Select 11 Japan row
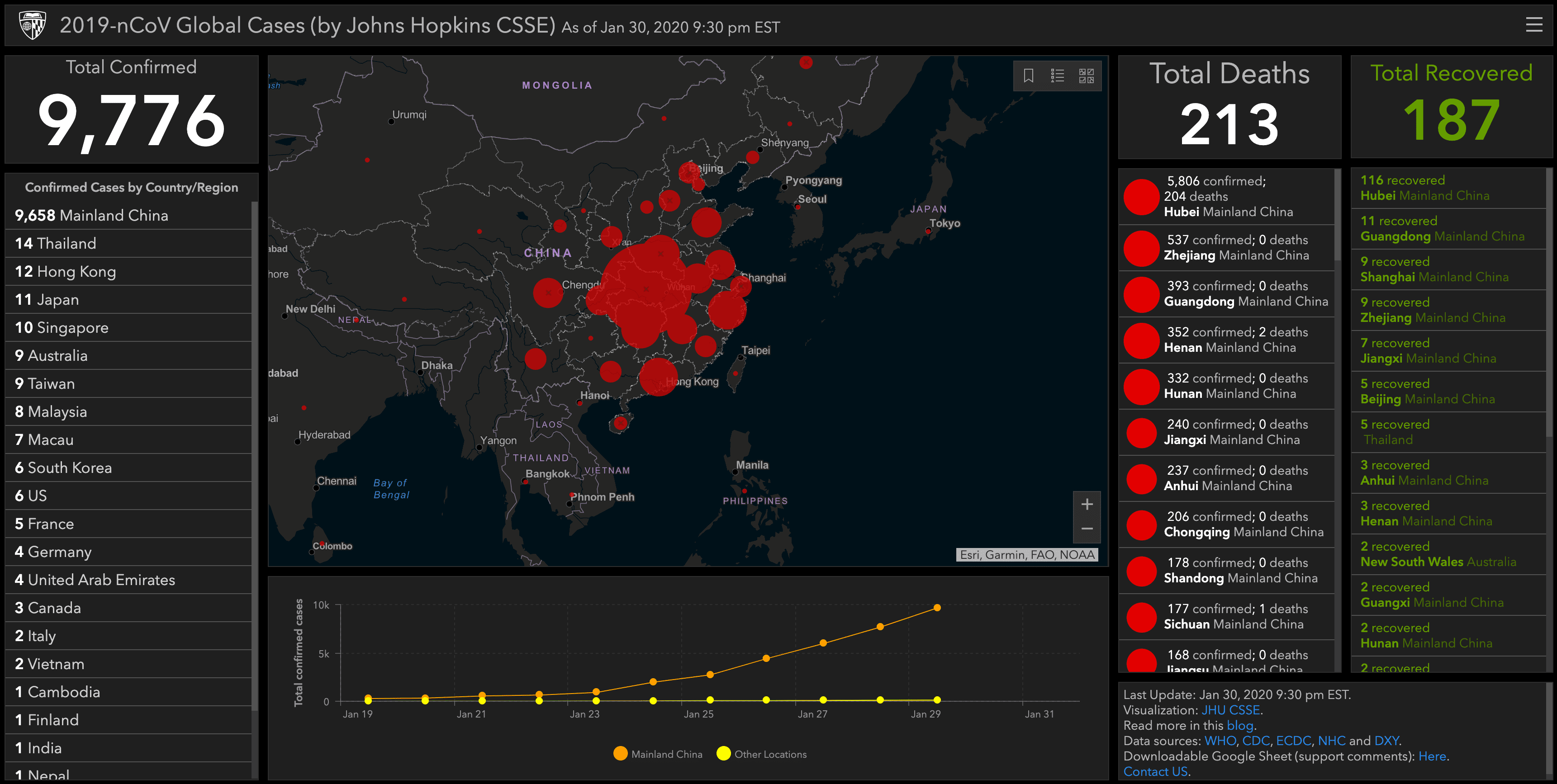Image resolution: width=1557 pixels, height=784 pixels. pos(128,300)
